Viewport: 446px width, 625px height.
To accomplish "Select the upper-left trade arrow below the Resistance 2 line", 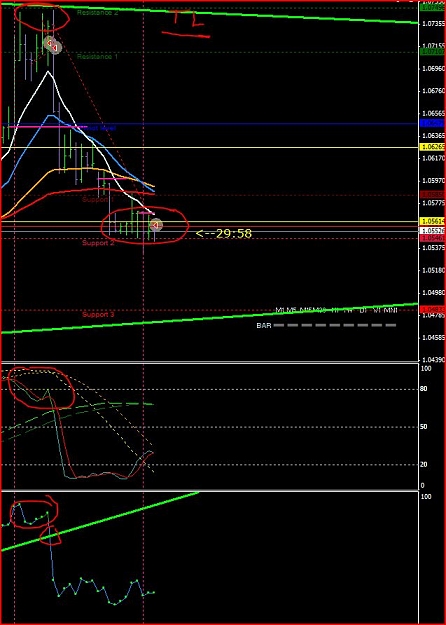I will click(x=49, y=42).
